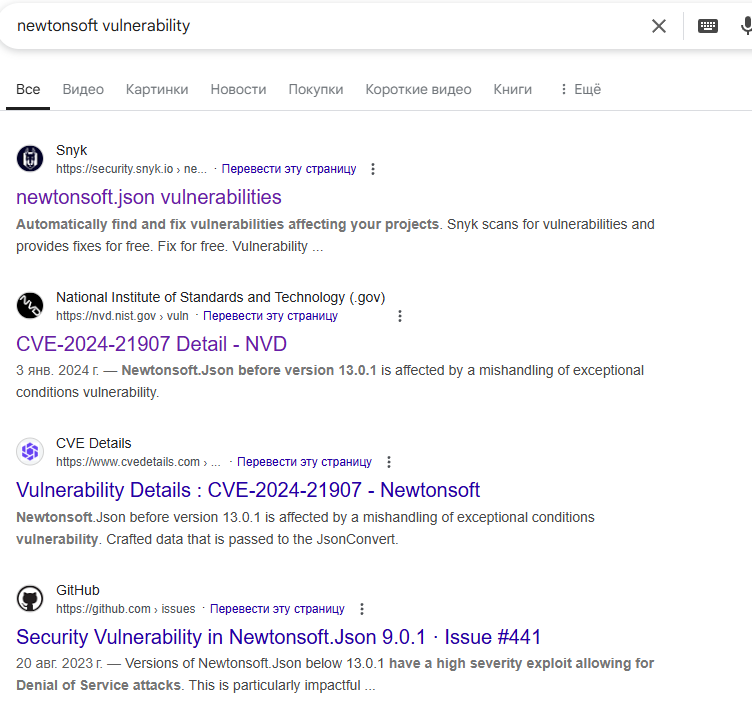Viewport: 752px width, 704px height.
Task: Click the CVE Details site favicon
Action: [30, 452]
